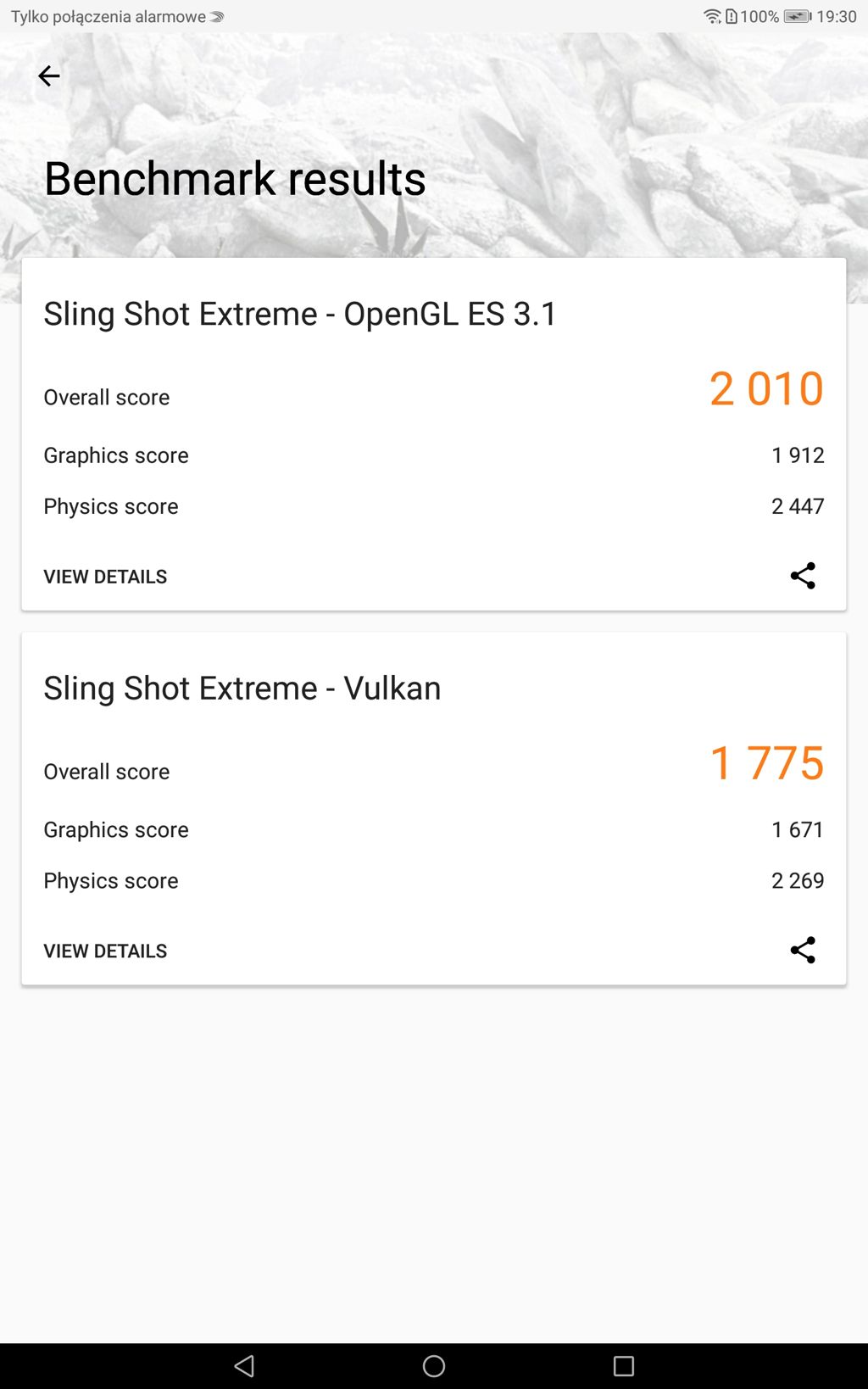868x1389 pixels.
Task: Tap the back arrow icon
Action: [x=49, y=76]
